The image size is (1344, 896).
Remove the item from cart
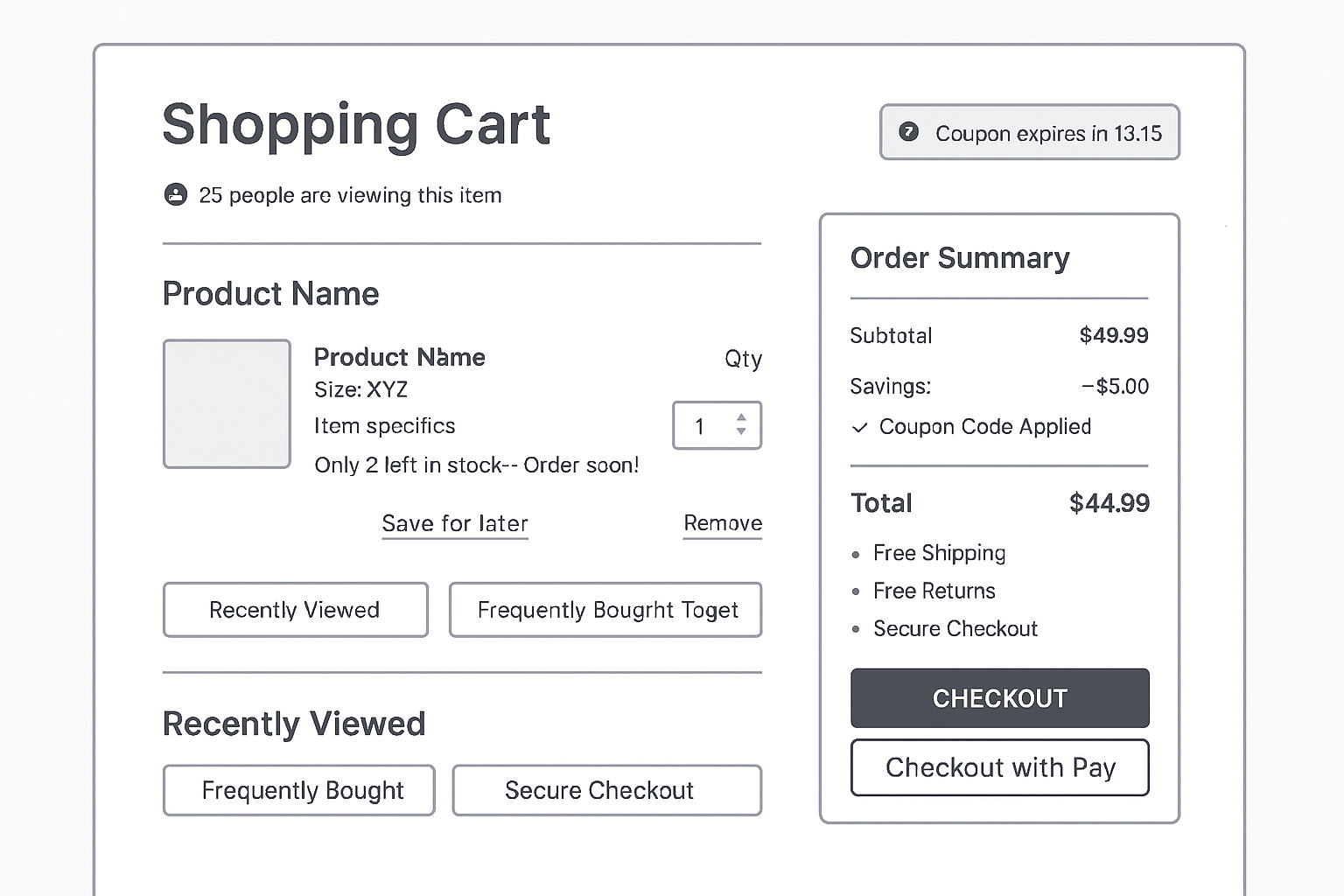tap(722, 523)
